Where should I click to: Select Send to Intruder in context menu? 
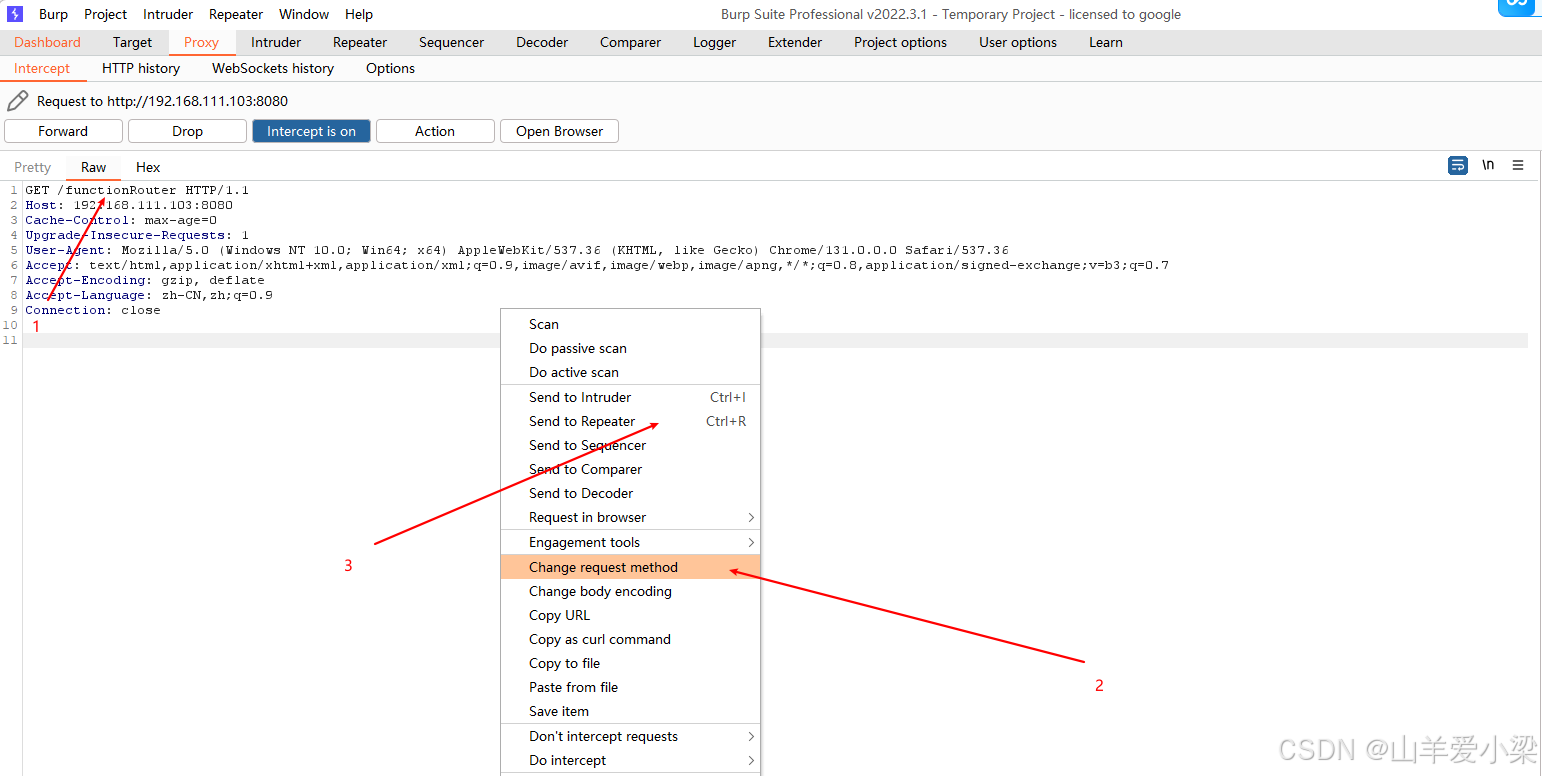(x=630, y=397)
